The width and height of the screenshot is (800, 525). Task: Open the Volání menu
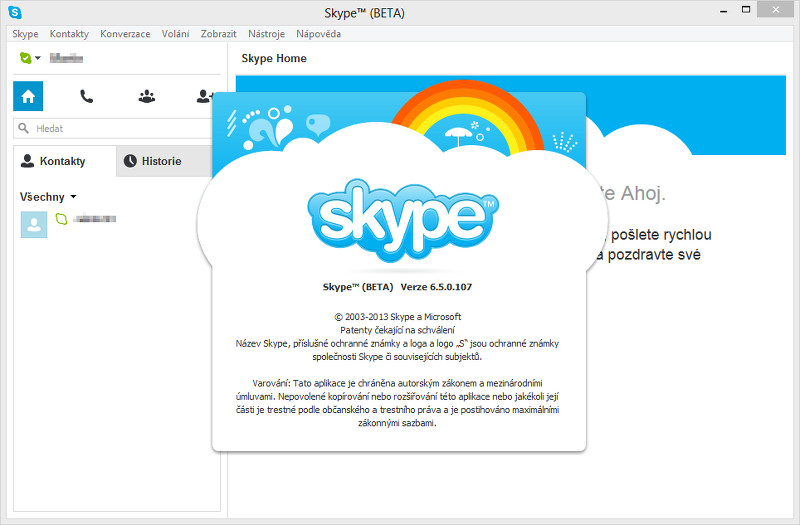click(x=176, y=34)
